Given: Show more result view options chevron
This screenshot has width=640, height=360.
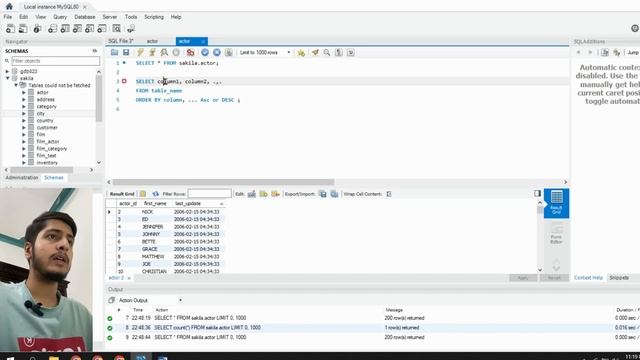Looking at the screenshot, I should tap(556, 268).
